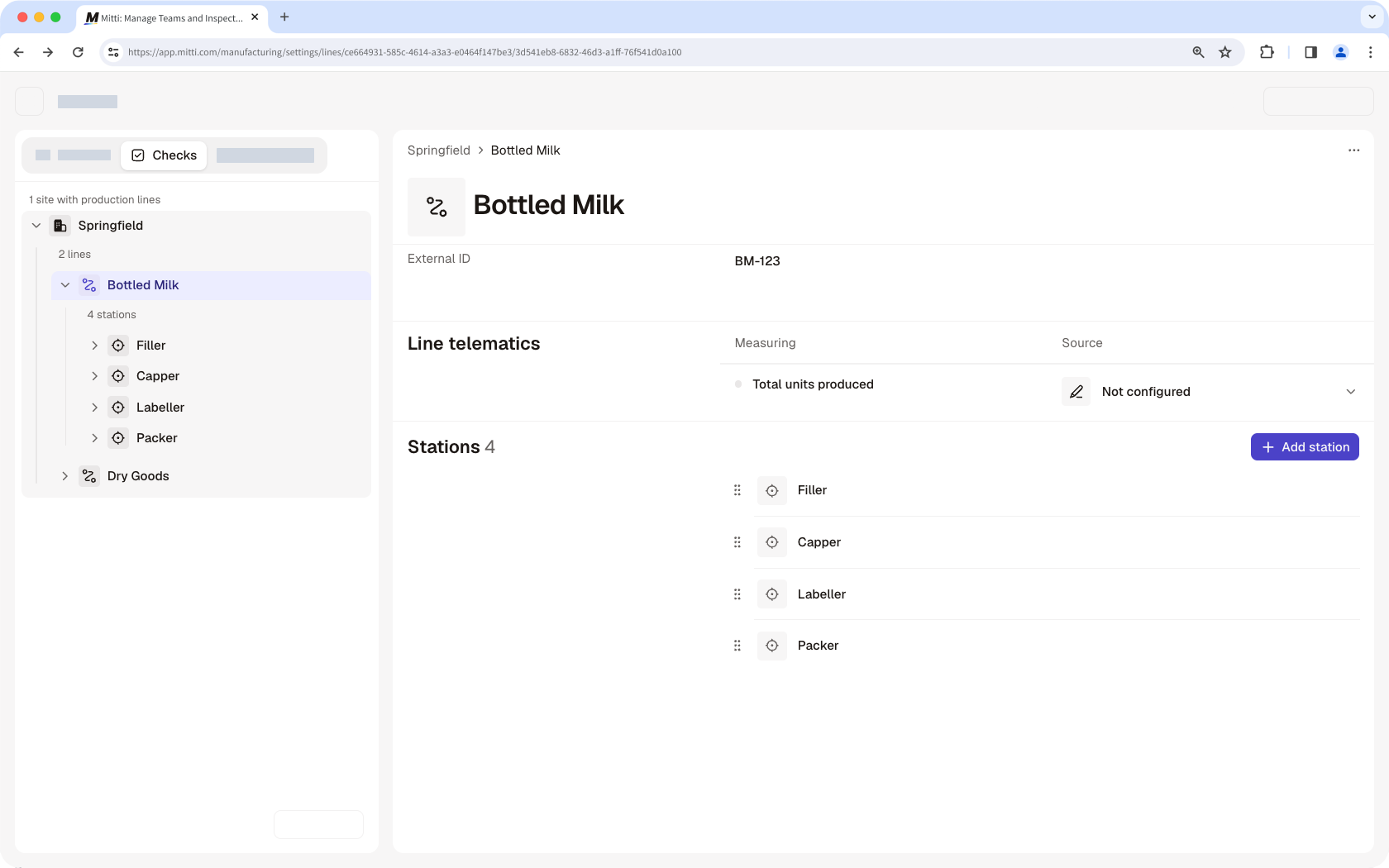Screen dimensions: 1389x868
Task: Click the Packer station icon in Stations list
Action: 772,646
